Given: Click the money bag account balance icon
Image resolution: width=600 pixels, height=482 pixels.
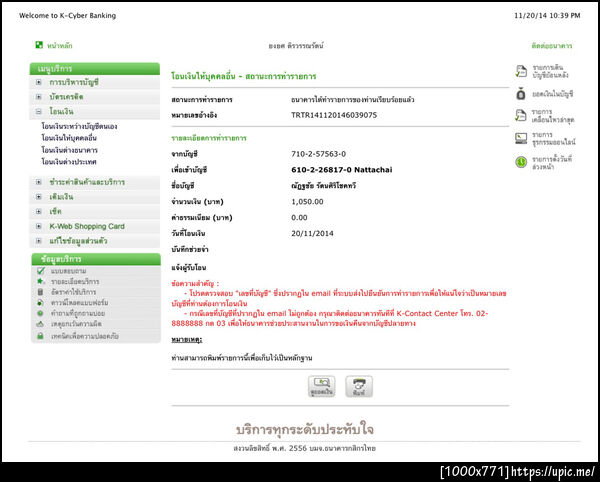Looking at the screenshot, I should coord(521,94).
